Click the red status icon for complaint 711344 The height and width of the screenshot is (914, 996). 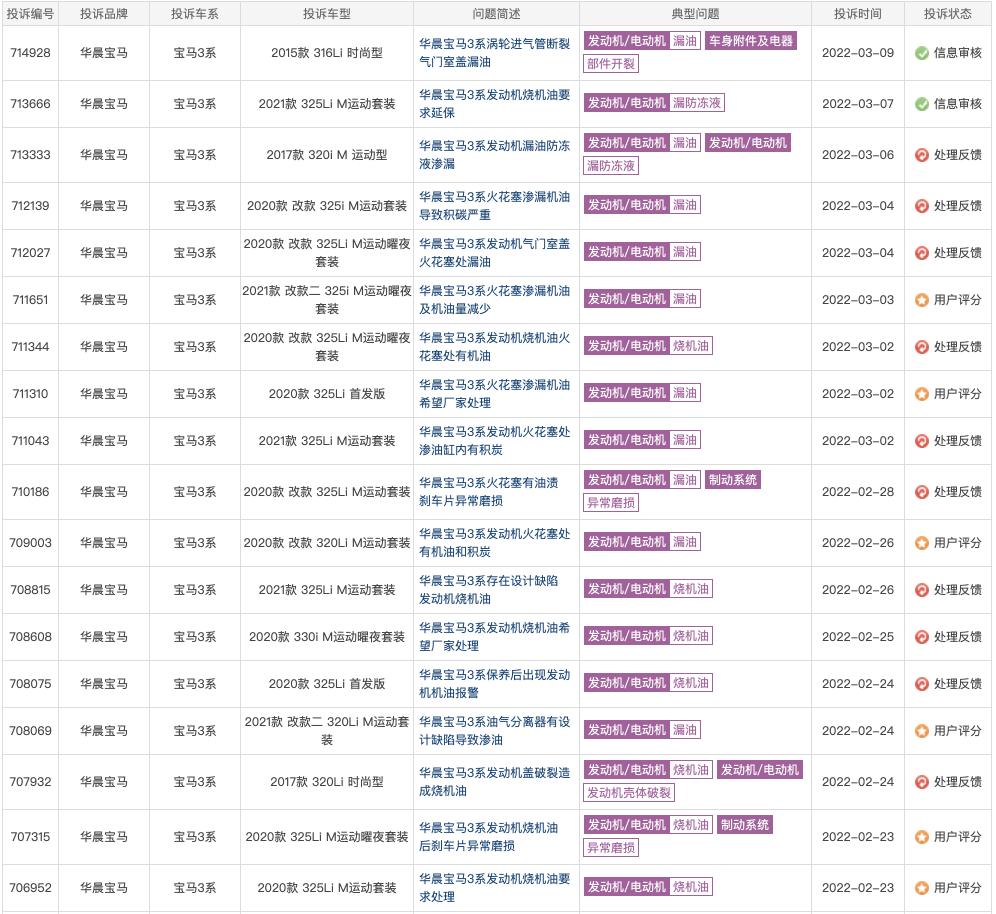coord(922,347)
